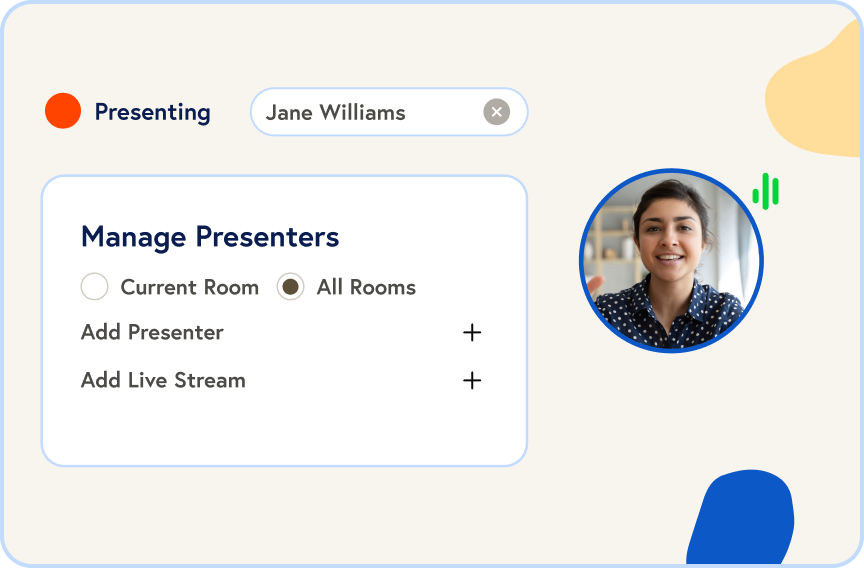Click the plus icon beside Add Presenter

click(x=472, y=332)
